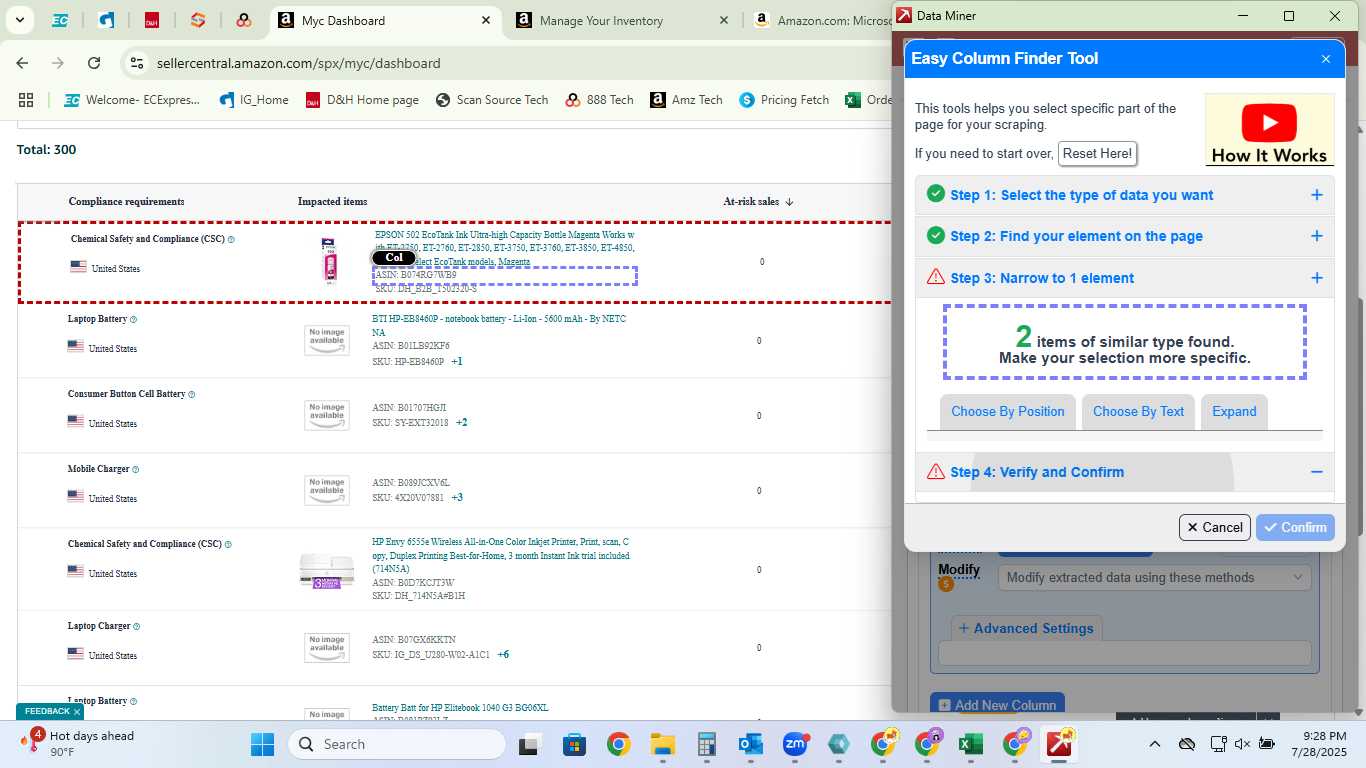Collapse Step 4: Verify and Confirm
Screen dimensions: 1366x768
tap(1125, 472)
